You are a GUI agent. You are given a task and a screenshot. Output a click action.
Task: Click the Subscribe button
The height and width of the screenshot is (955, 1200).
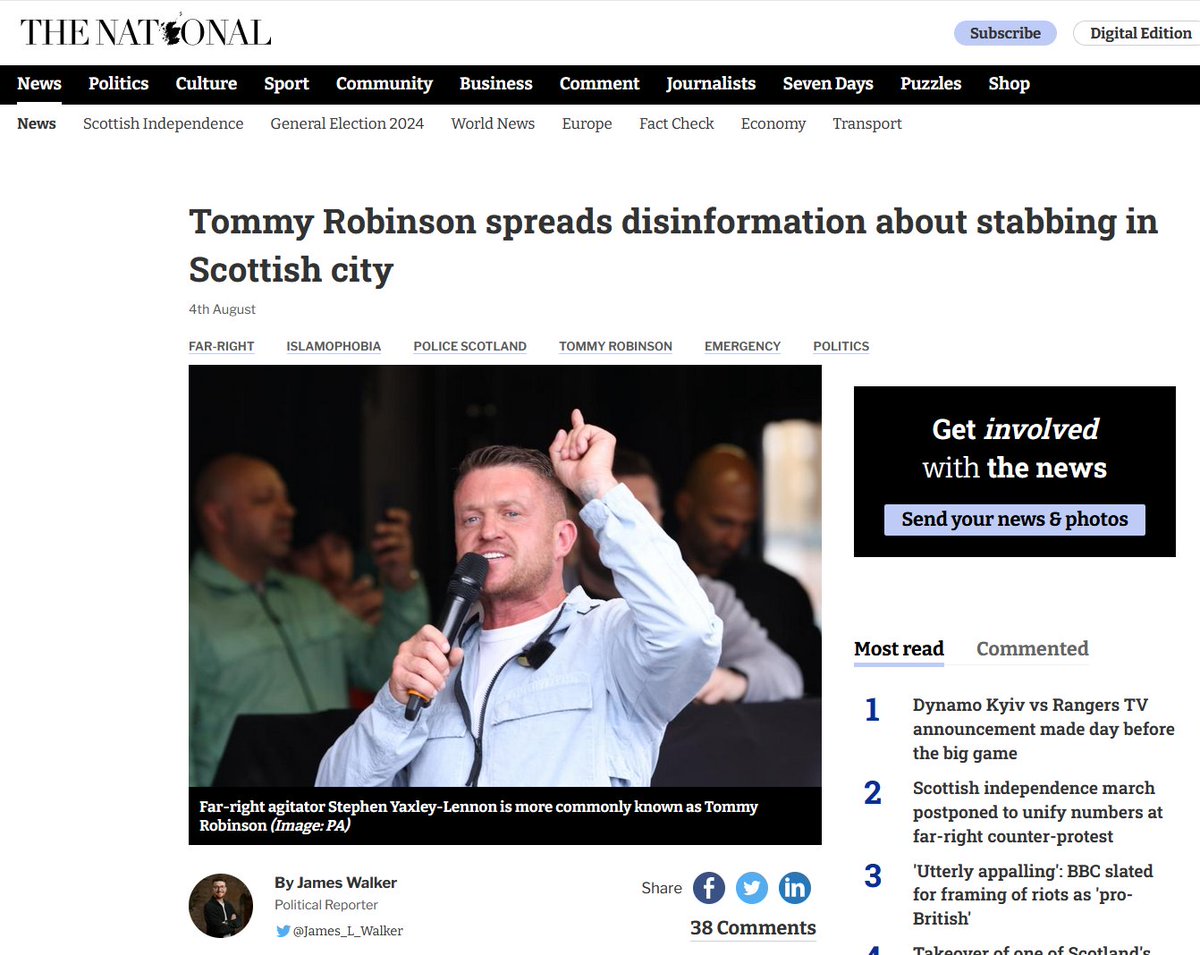tap(1005, 33)
